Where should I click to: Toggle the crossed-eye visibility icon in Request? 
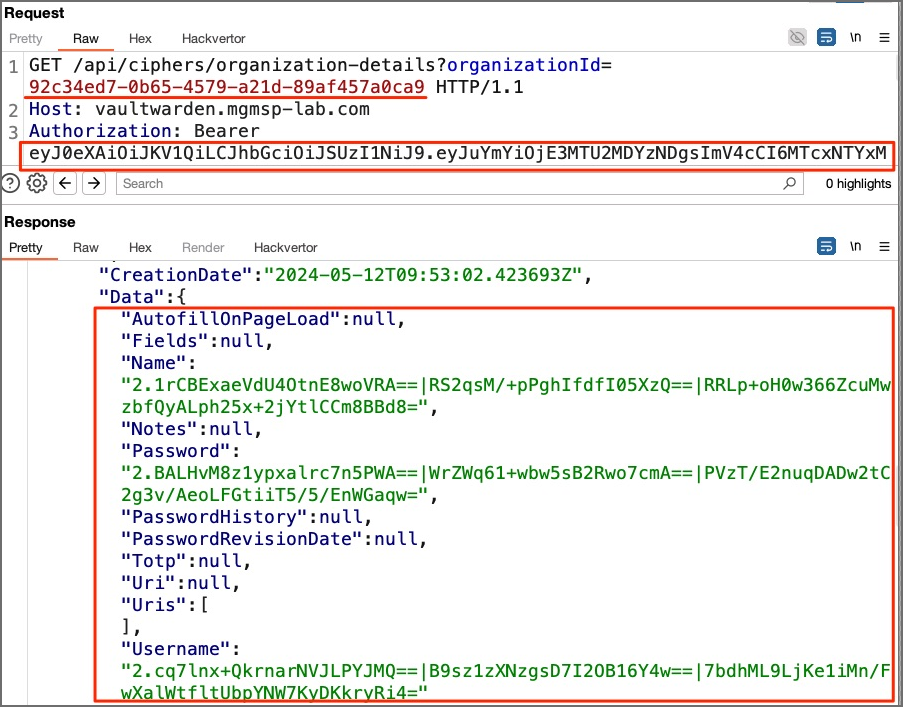(797, 38)
